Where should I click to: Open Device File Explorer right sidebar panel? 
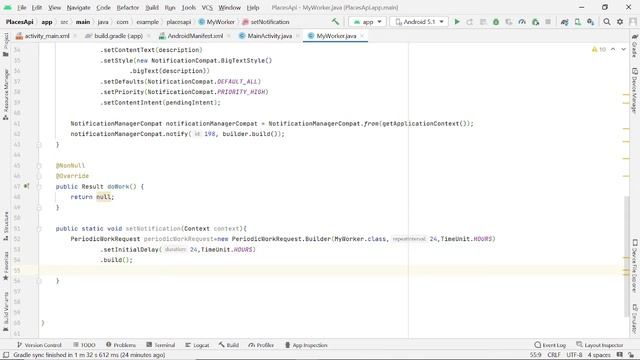pyautogui.click(x=635, y=266)
